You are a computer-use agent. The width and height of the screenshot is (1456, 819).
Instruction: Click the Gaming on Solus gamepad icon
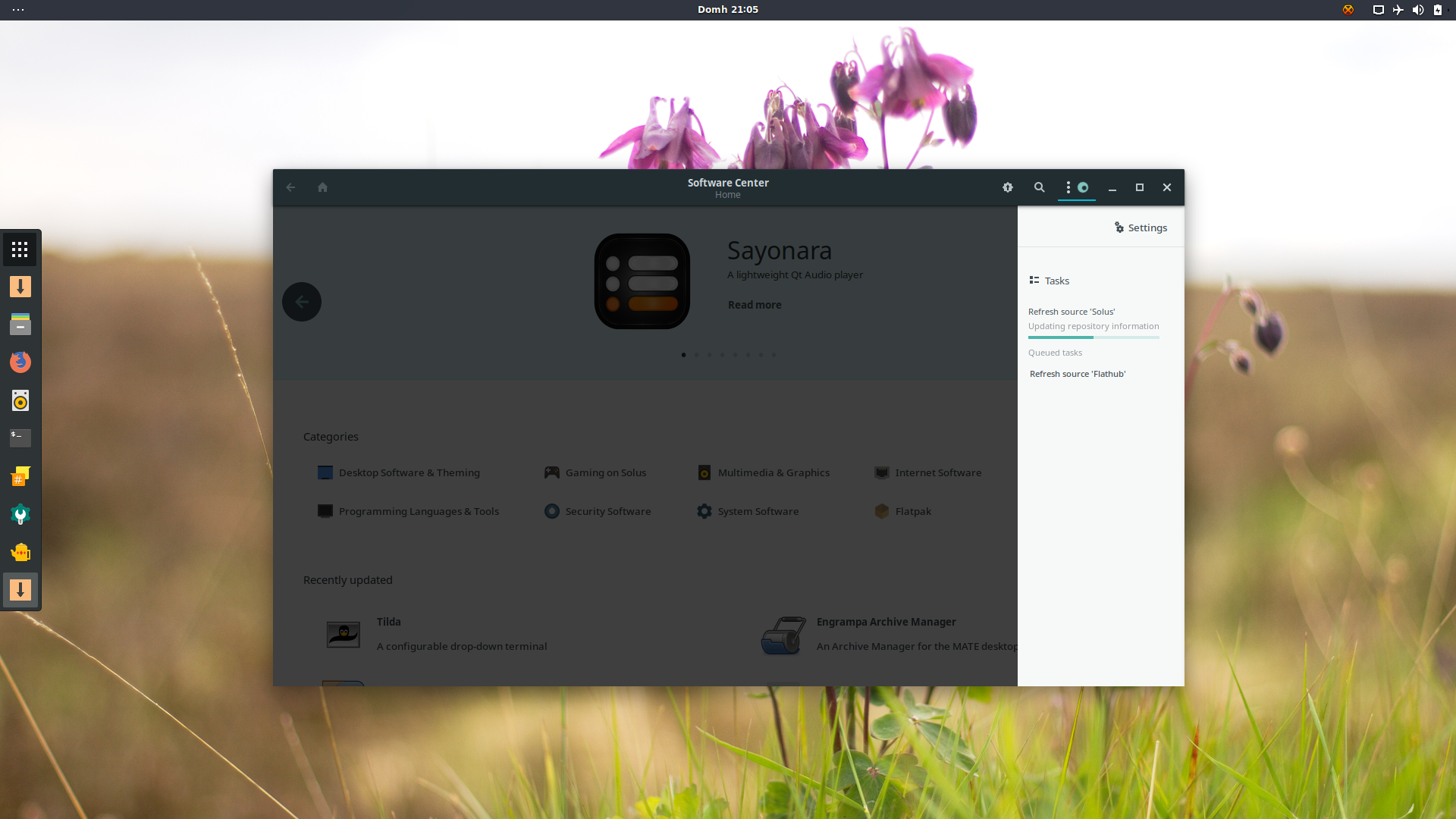(552, 472)
